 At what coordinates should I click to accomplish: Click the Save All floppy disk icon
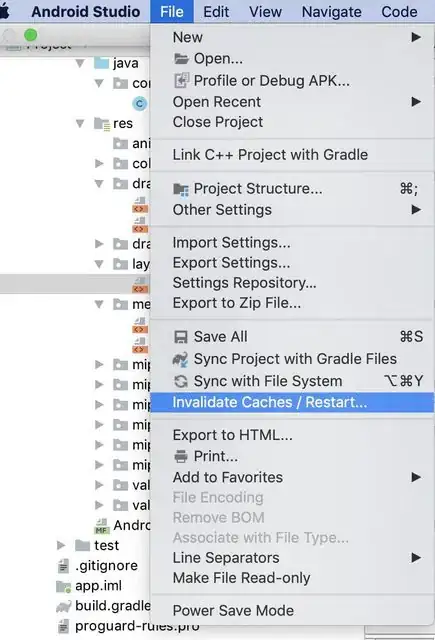(181, 337)
